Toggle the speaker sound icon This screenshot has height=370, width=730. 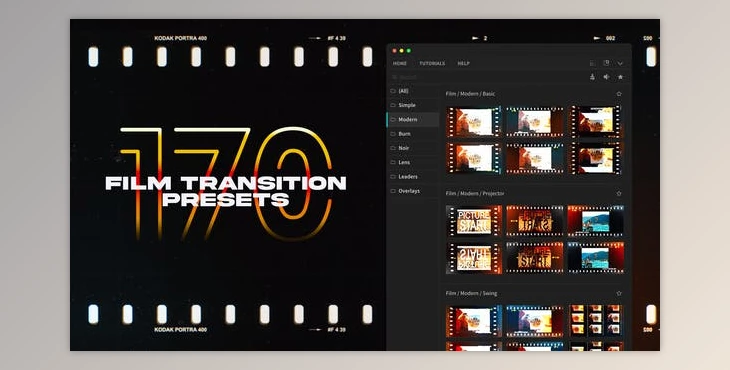[606, 77]
